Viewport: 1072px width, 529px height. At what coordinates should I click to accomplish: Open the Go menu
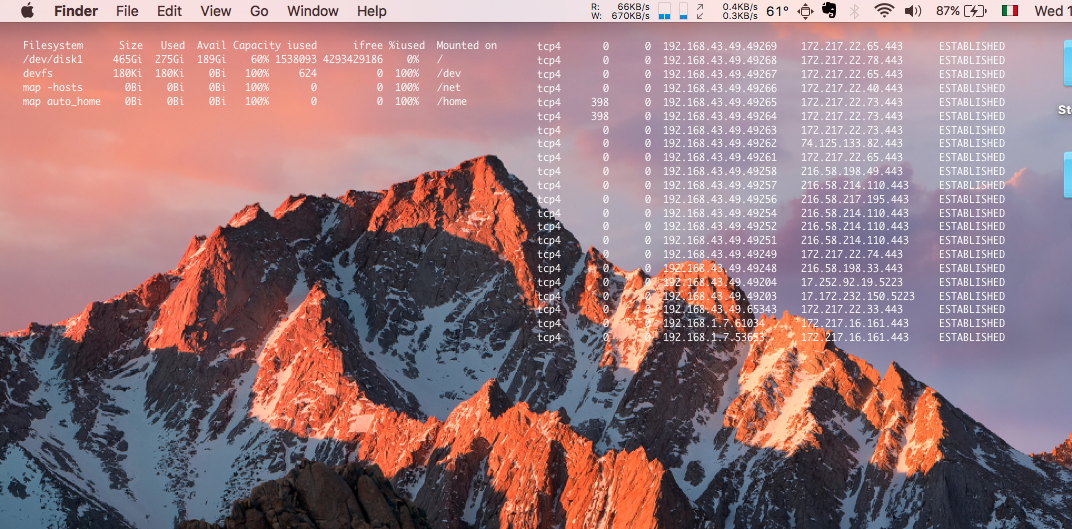tap(259, 11)
